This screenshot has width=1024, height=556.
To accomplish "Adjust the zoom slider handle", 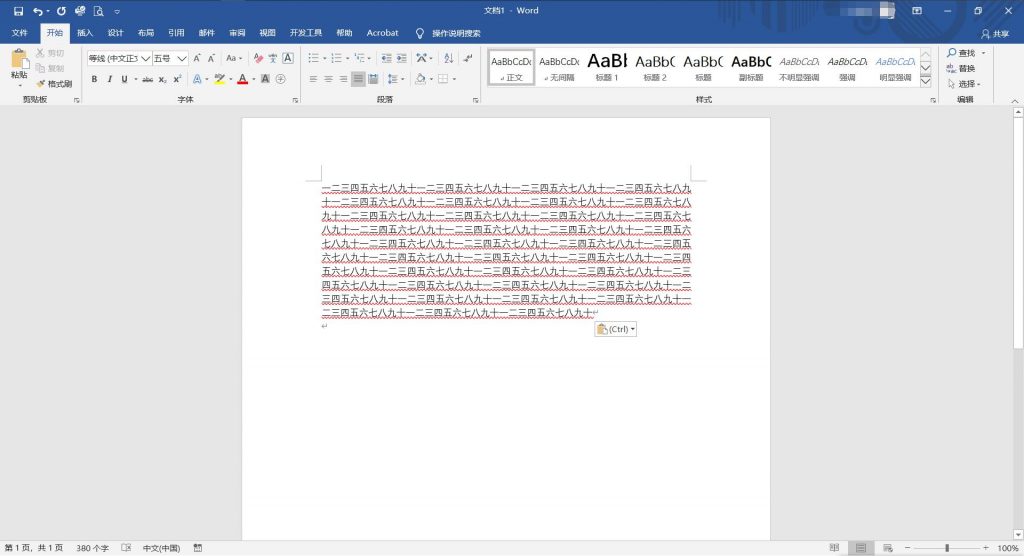I will click(947, 548).
